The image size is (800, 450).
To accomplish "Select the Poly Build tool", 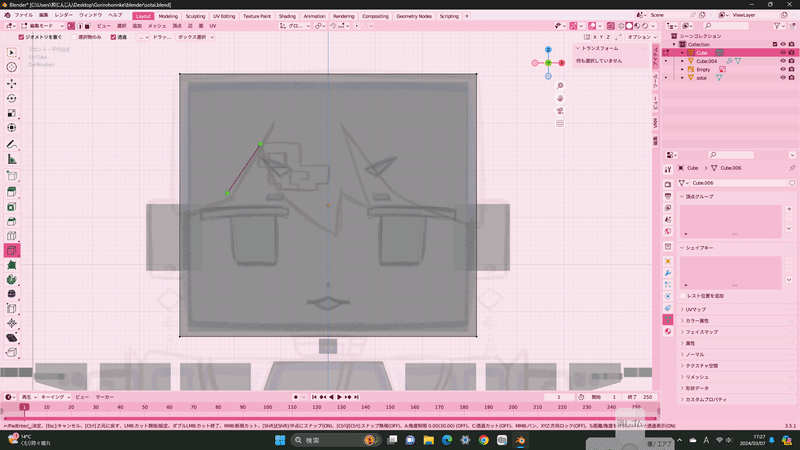I will (12, 265).
